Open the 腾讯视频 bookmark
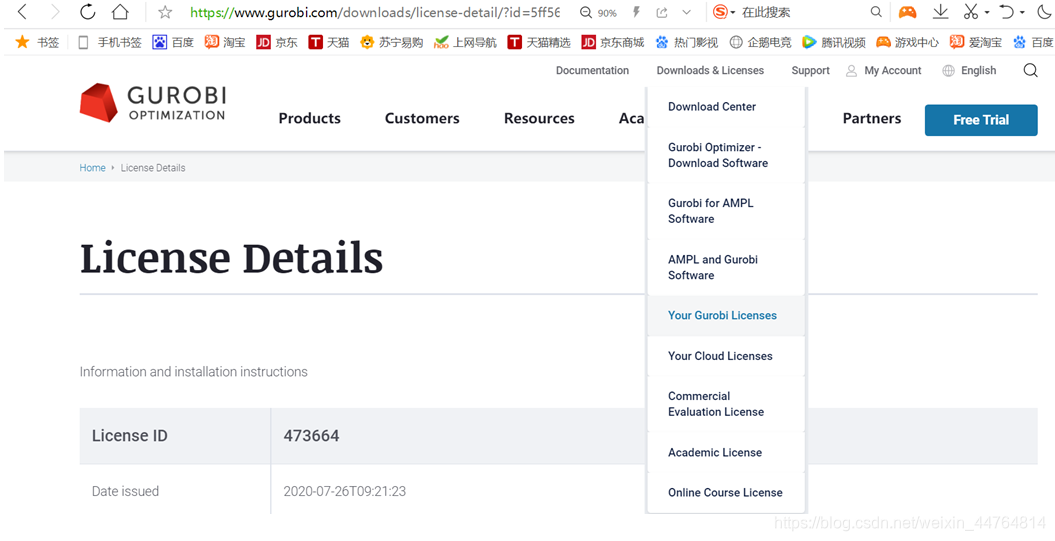The height and width of the screenshot is (541, 1055). tap(834, 42)
